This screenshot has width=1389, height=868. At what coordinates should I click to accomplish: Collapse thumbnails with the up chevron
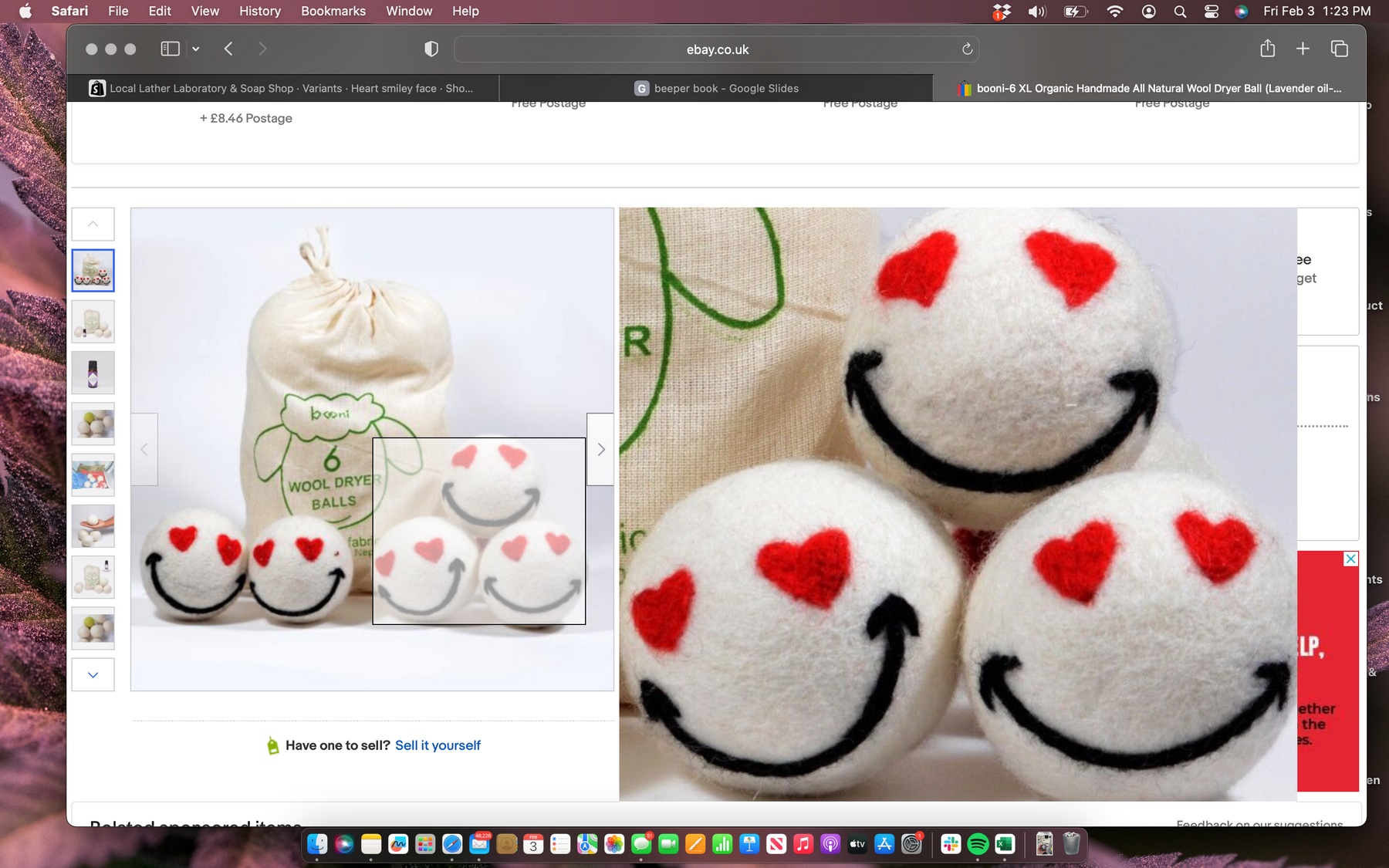93,224
